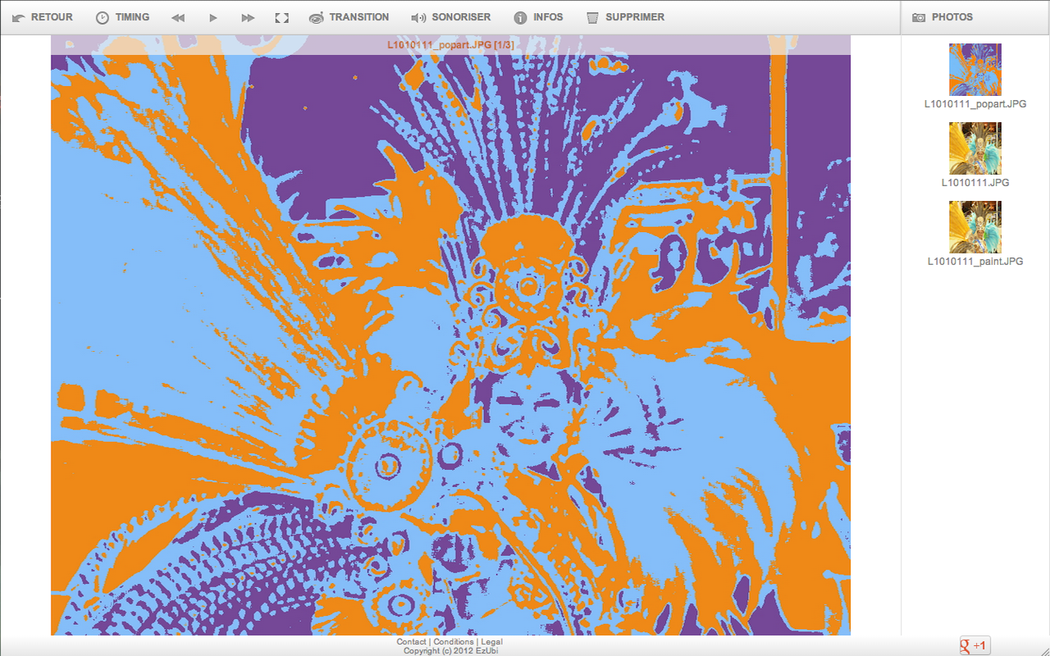Screen dimensions: 1050x656
Task: Click the L1010111_popart.JPG [1/3] title caption
Action: (x=450, y=45)
